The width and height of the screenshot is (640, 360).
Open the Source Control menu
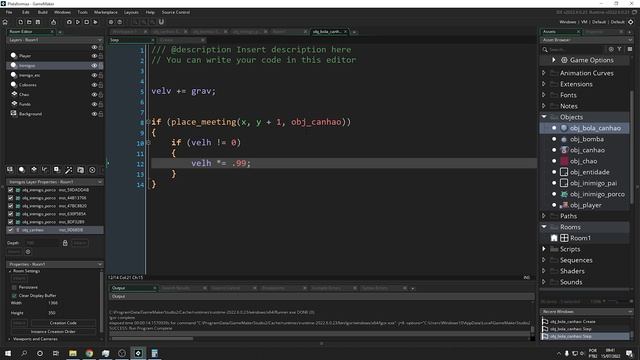[176, 12]
